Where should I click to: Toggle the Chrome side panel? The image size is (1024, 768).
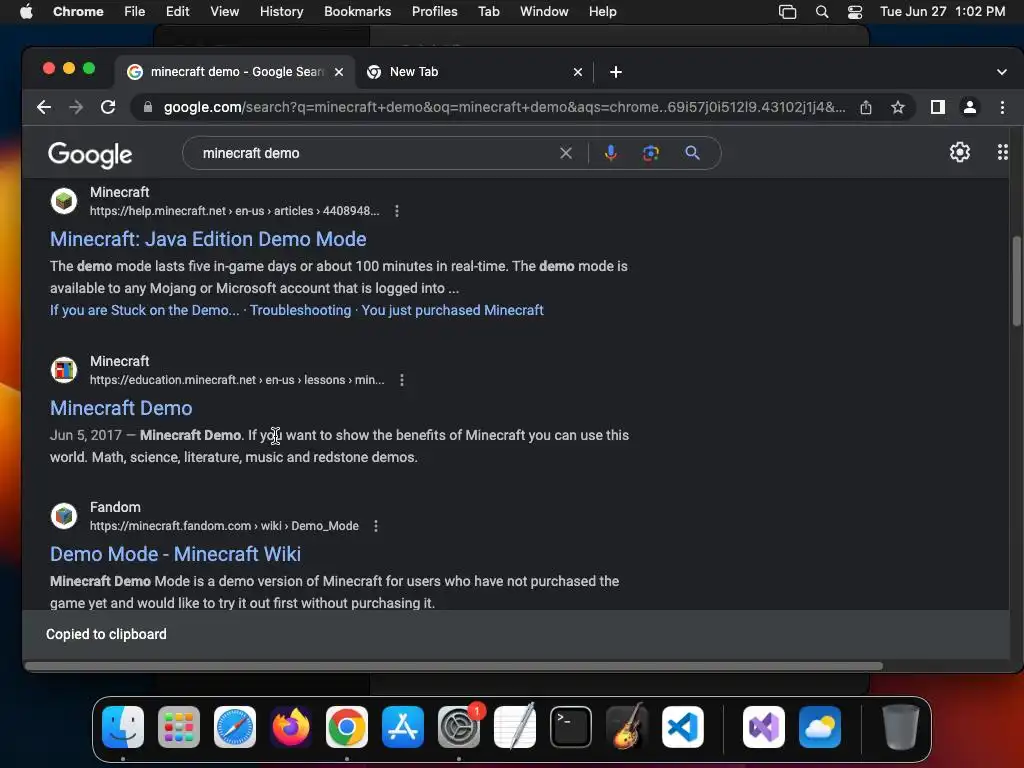tap(938, 107)
